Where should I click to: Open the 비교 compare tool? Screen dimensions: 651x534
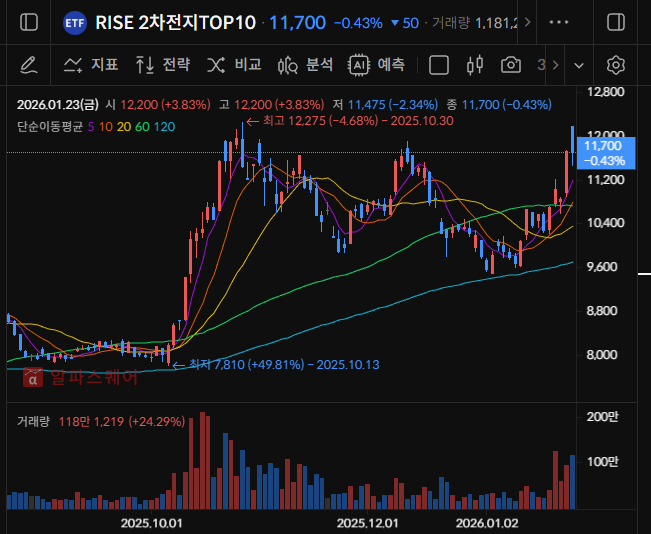tap(235, 65)
